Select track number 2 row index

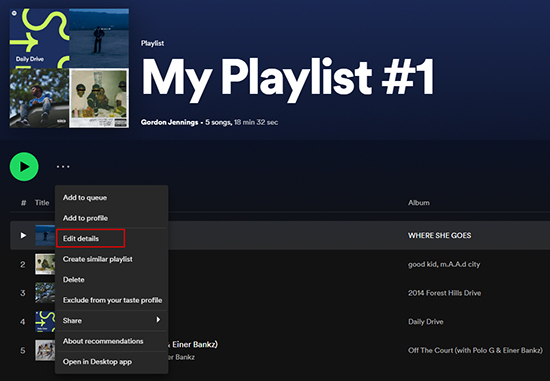22,264
